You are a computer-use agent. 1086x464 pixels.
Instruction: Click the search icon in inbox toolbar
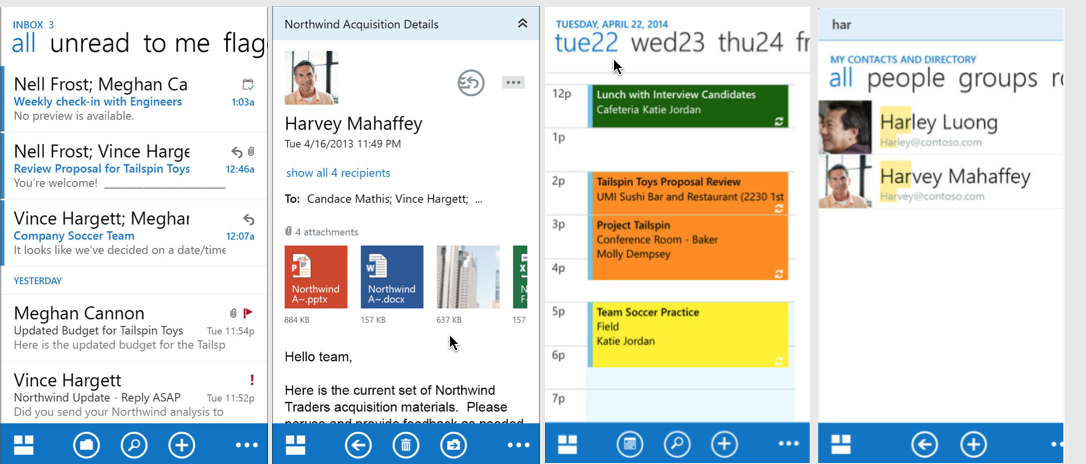(x=134, y=445)
